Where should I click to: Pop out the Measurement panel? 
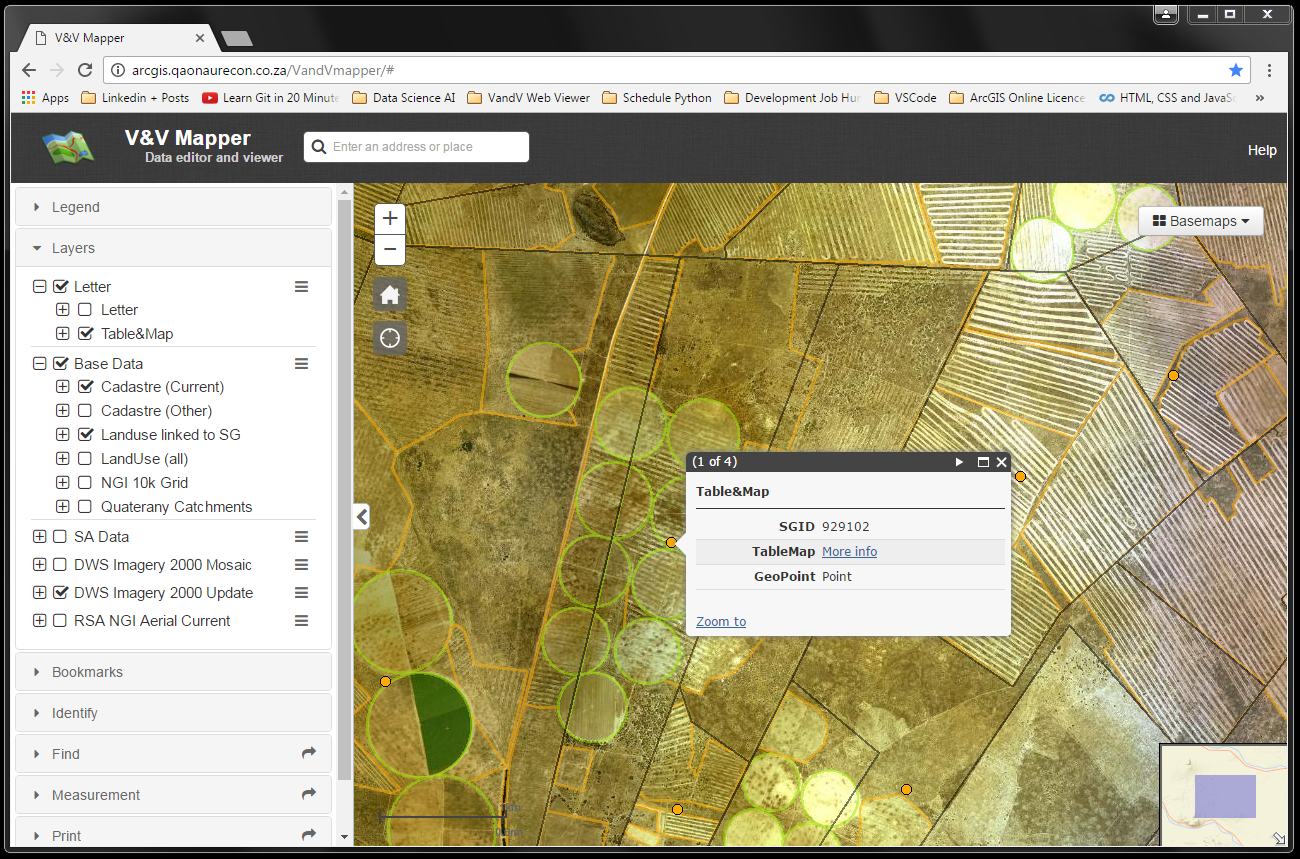pyautogui.click(x=309, y=794)
